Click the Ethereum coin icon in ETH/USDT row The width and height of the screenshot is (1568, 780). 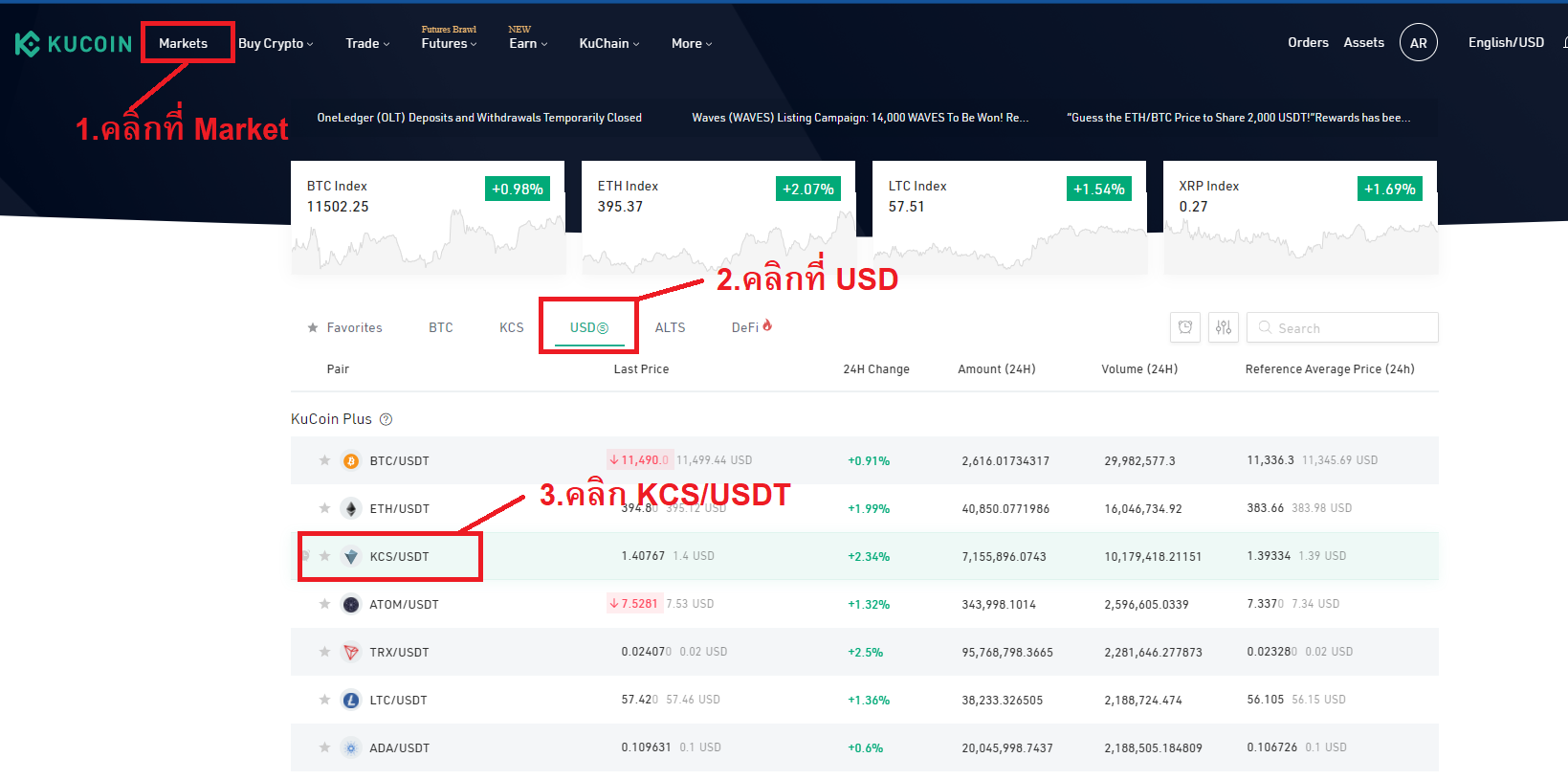coord(351,509)
